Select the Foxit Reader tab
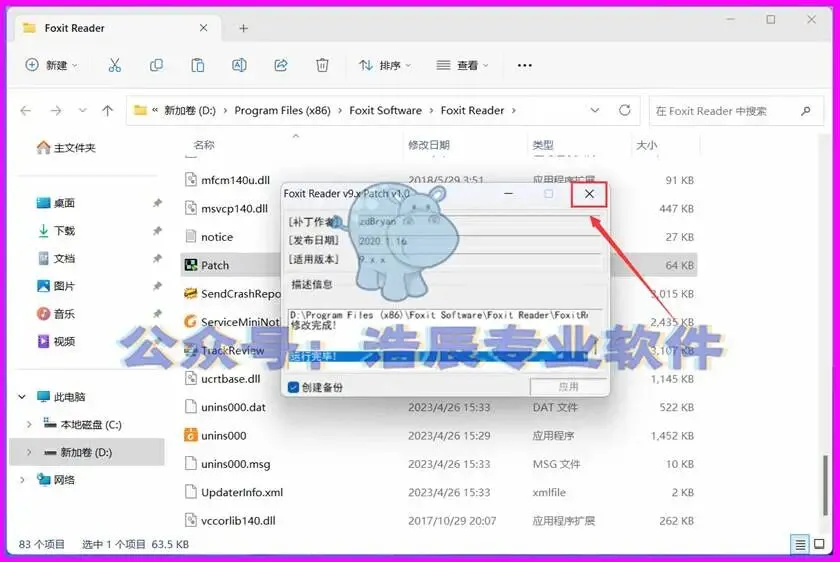 (x=115, y=28)
